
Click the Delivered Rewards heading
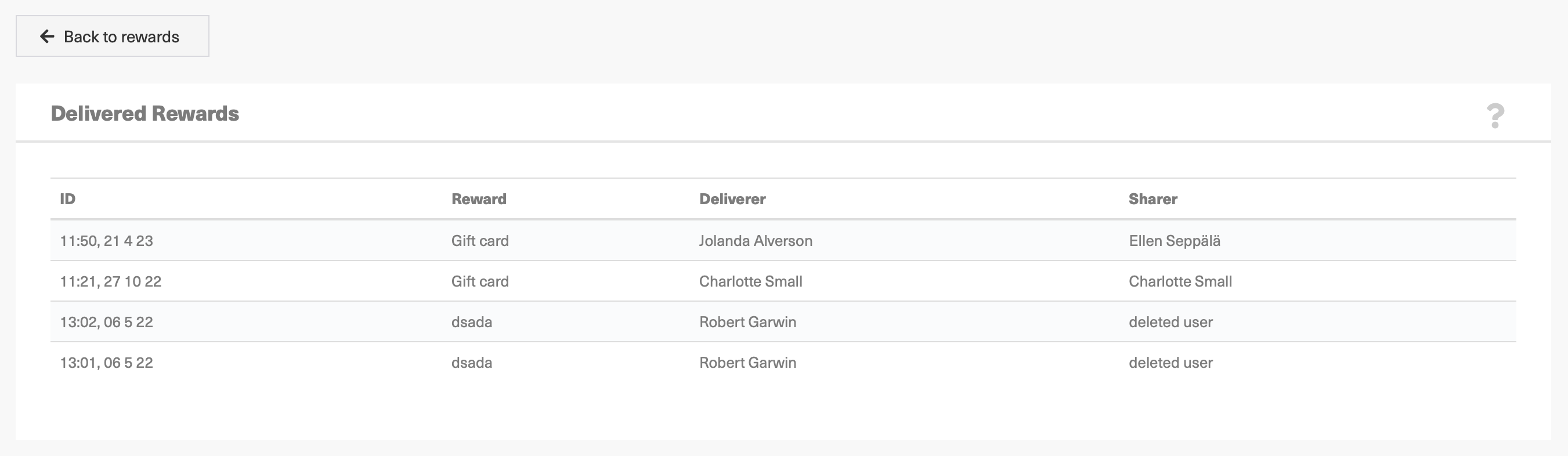[x=145, y=114]
